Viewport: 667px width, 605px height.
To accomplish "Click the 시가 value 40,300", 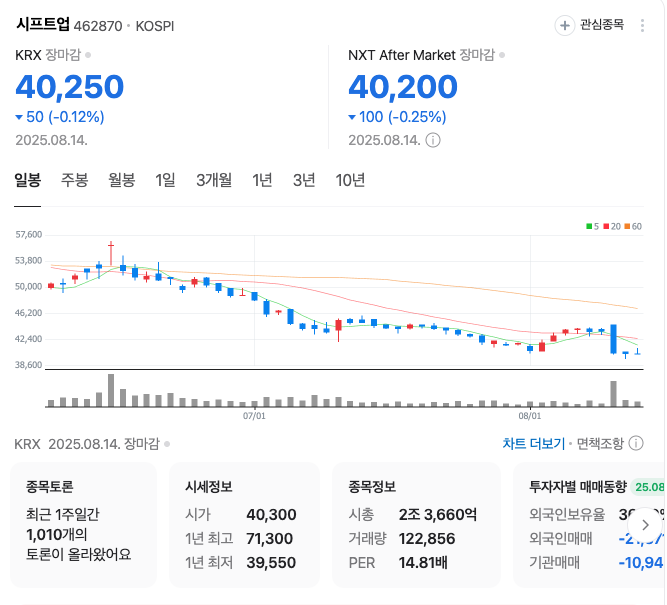I will (x=271, y=515).
